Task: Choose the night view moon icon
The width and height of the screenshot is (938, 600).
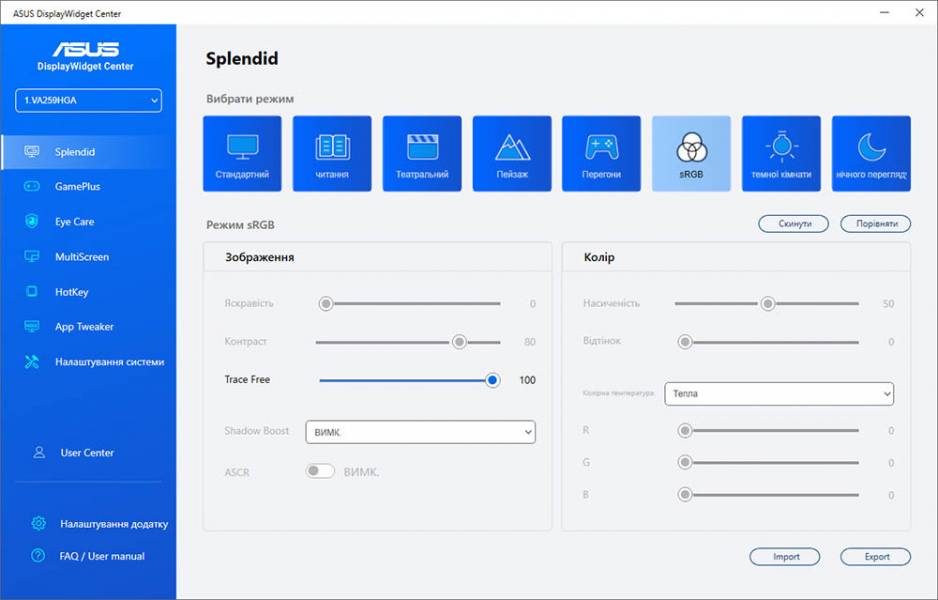Action: [x=871, y=148]
